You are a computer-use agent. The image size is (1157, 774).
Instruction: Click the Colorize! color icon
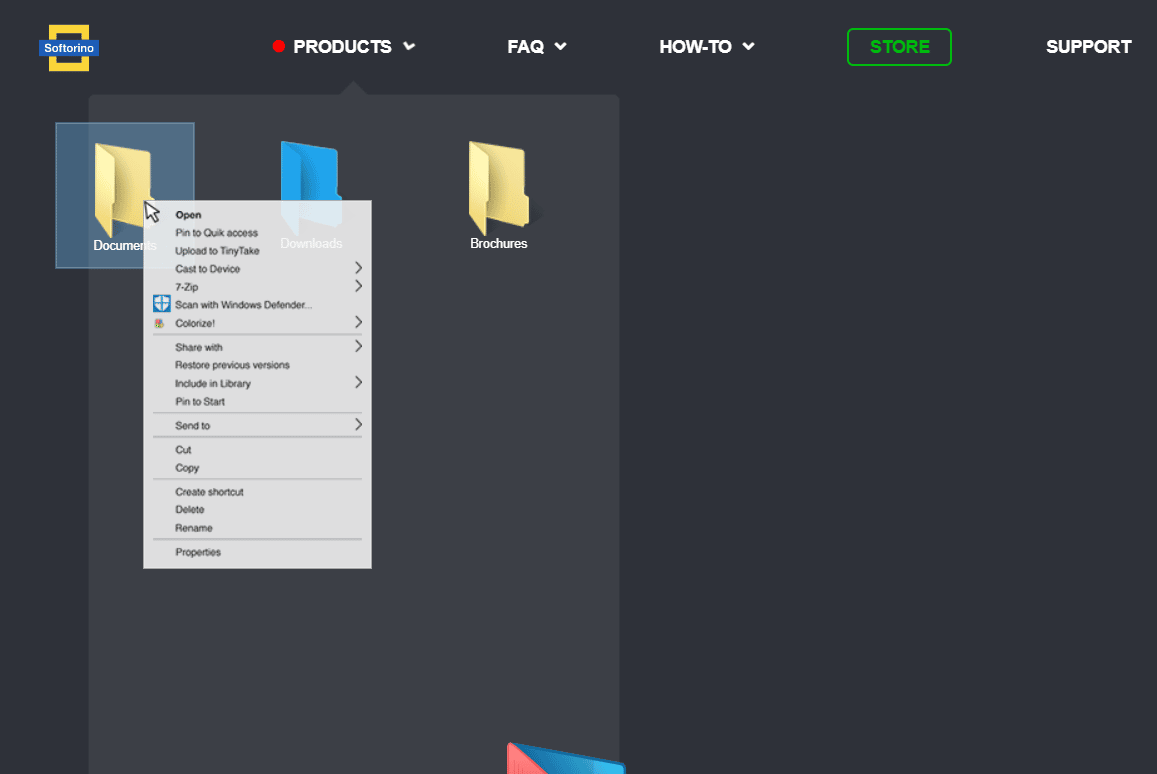click(159, 323)
